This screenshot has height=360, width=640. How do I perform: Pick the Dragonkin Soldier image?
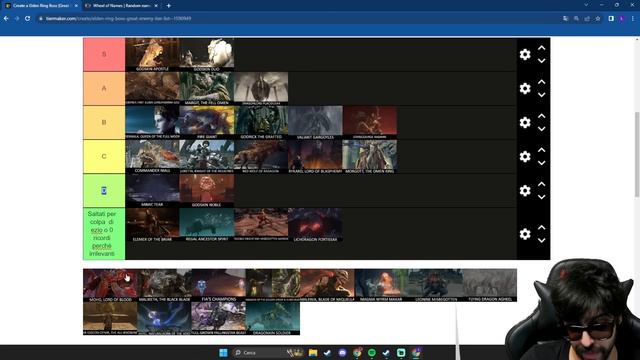(273, 318)
